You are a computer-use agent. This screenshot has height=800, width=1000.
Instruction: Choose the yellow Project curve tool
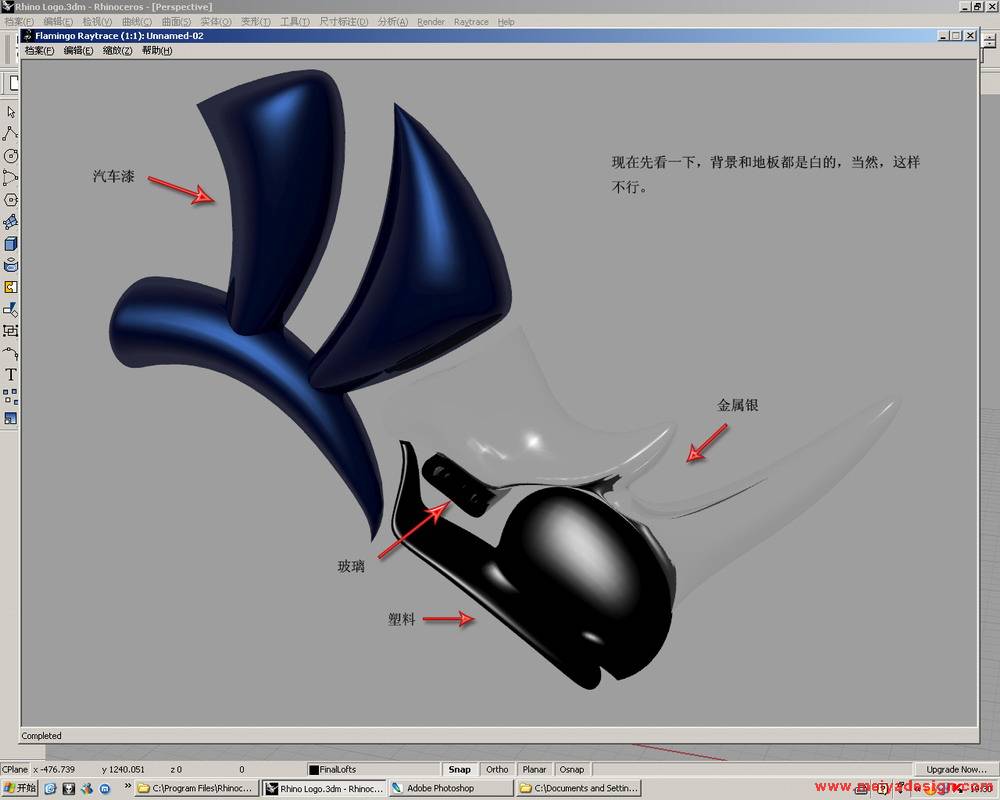coord(11,288)
